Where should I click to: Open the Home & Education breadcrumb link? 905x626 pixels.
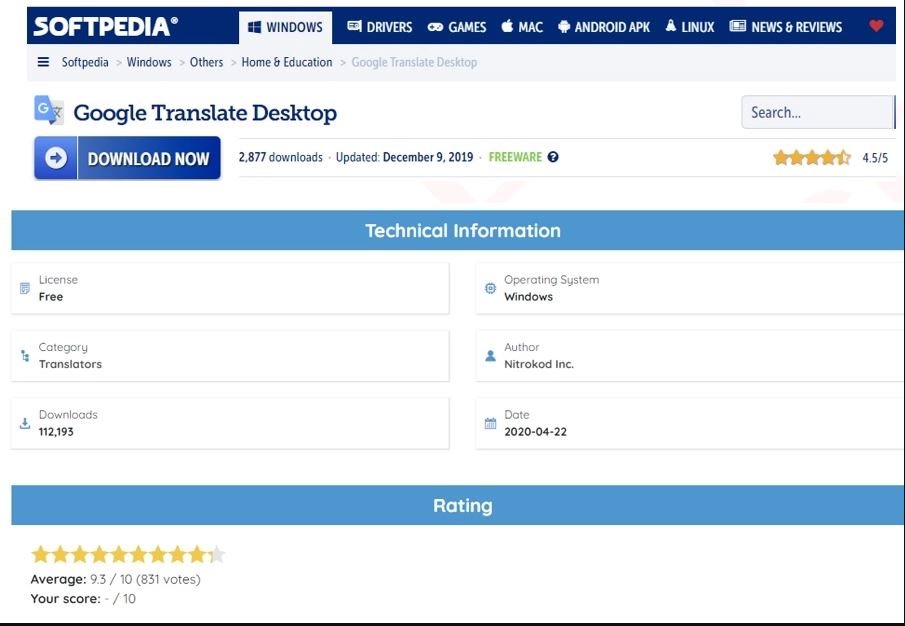[x=287, y=61]
